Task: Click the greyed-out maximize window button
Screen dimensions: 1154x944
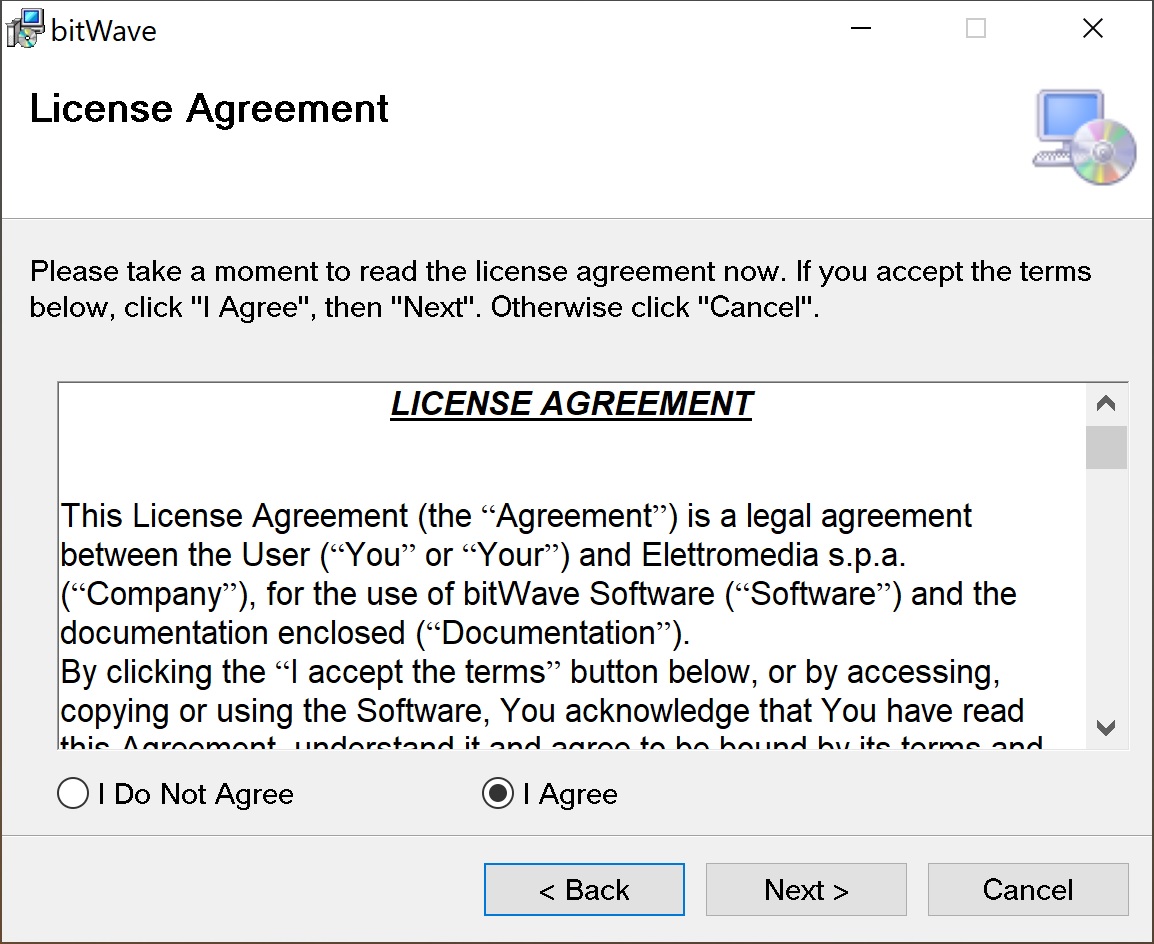Action: click(976, 29)
